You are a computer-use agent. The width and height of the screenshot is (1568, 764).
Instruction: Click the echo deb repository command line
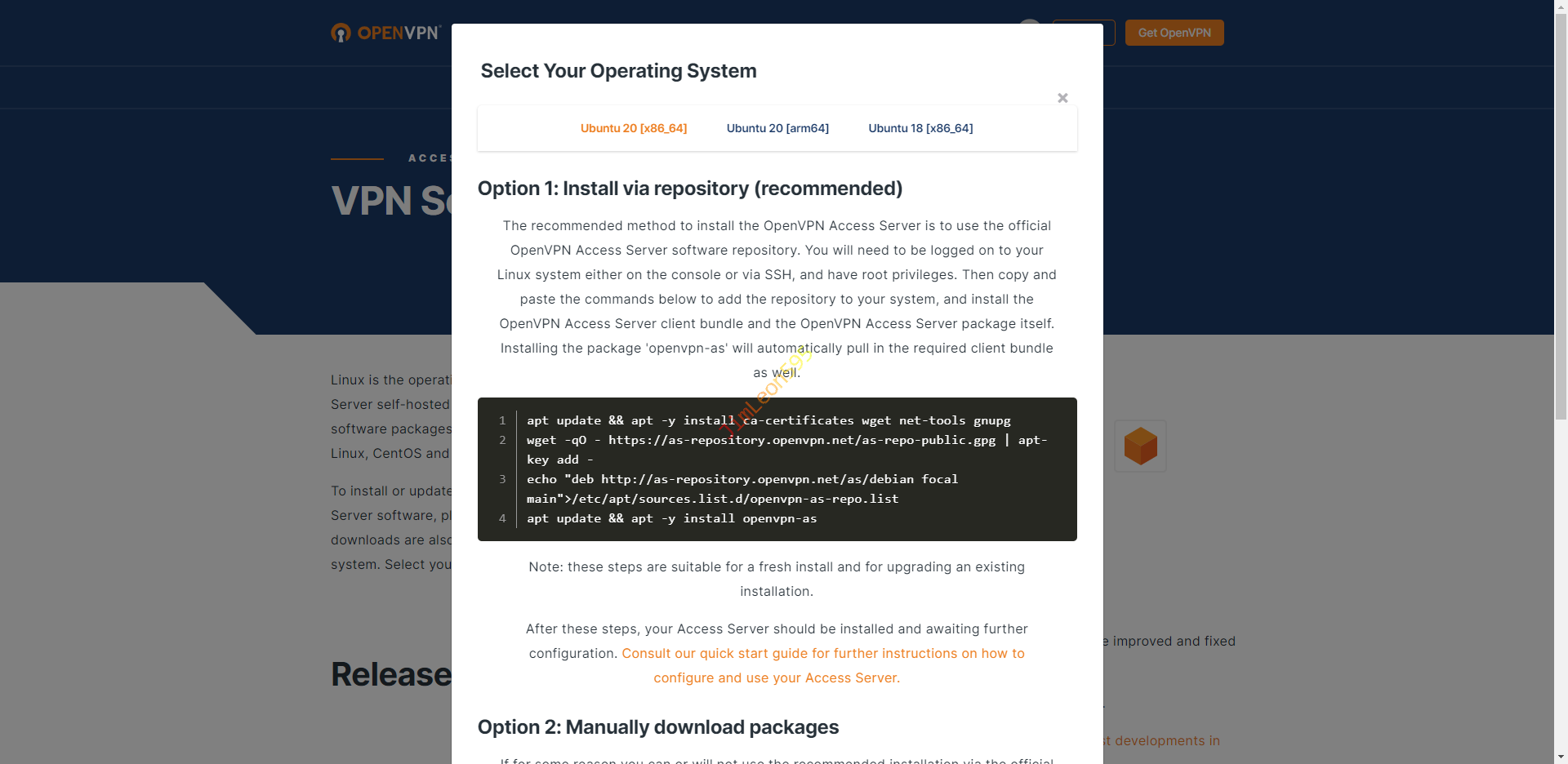tap(742, 480)
